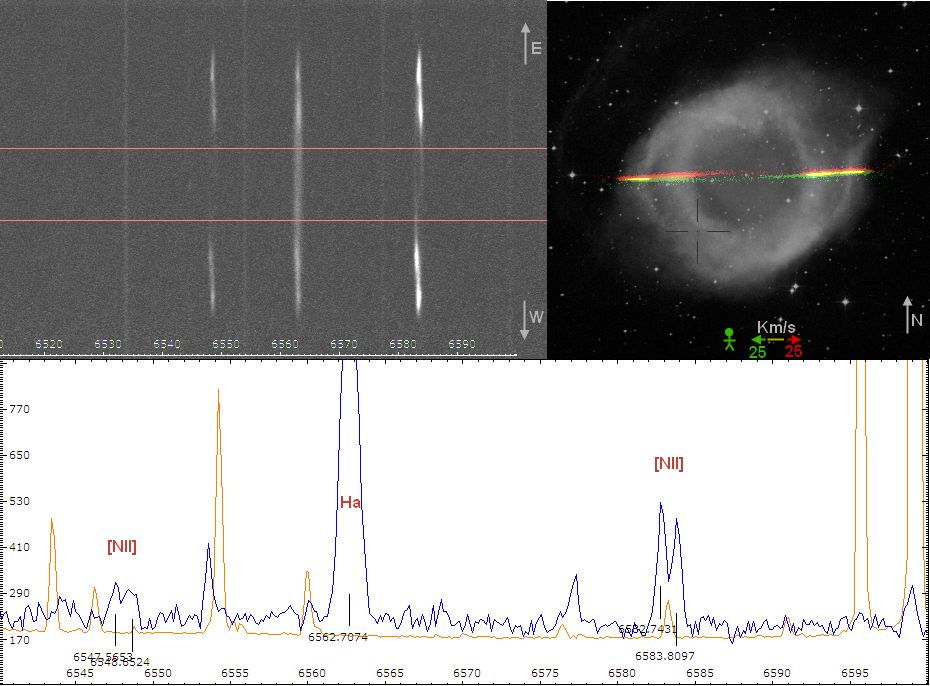Click the 6583.8097 wavelength marker
Image resolution: width=930 pixels, height=686 pixels.
click(x=665, y=655)
